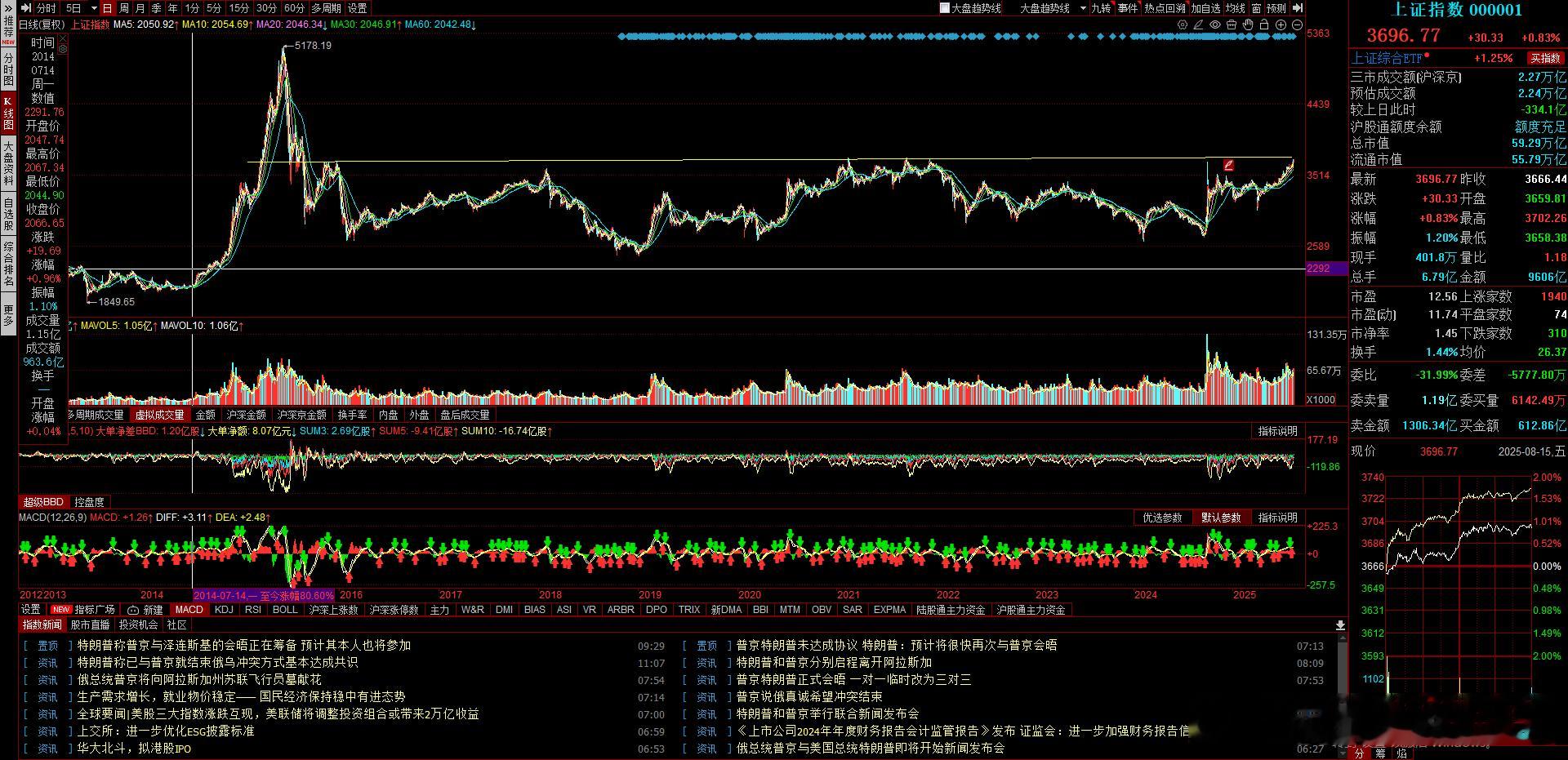Viewport: 1568px width, 760px height.
Task: Open 设置 in period toolbar
Action: (x=358, y=8)
